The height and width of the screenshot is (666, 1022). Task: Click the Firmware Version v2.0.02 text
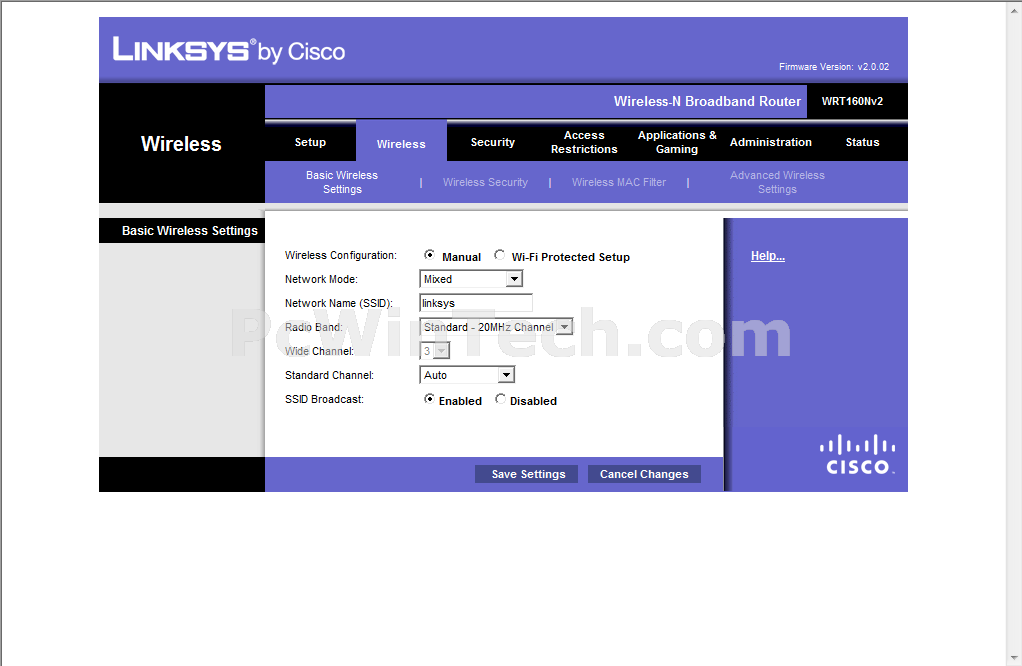(834, 66)
